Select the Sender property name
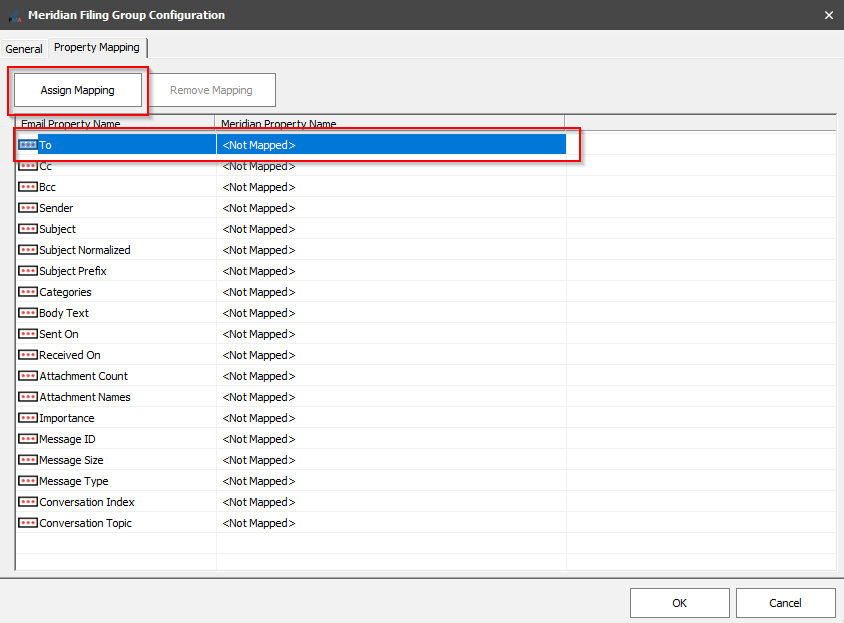 [56, 208]
